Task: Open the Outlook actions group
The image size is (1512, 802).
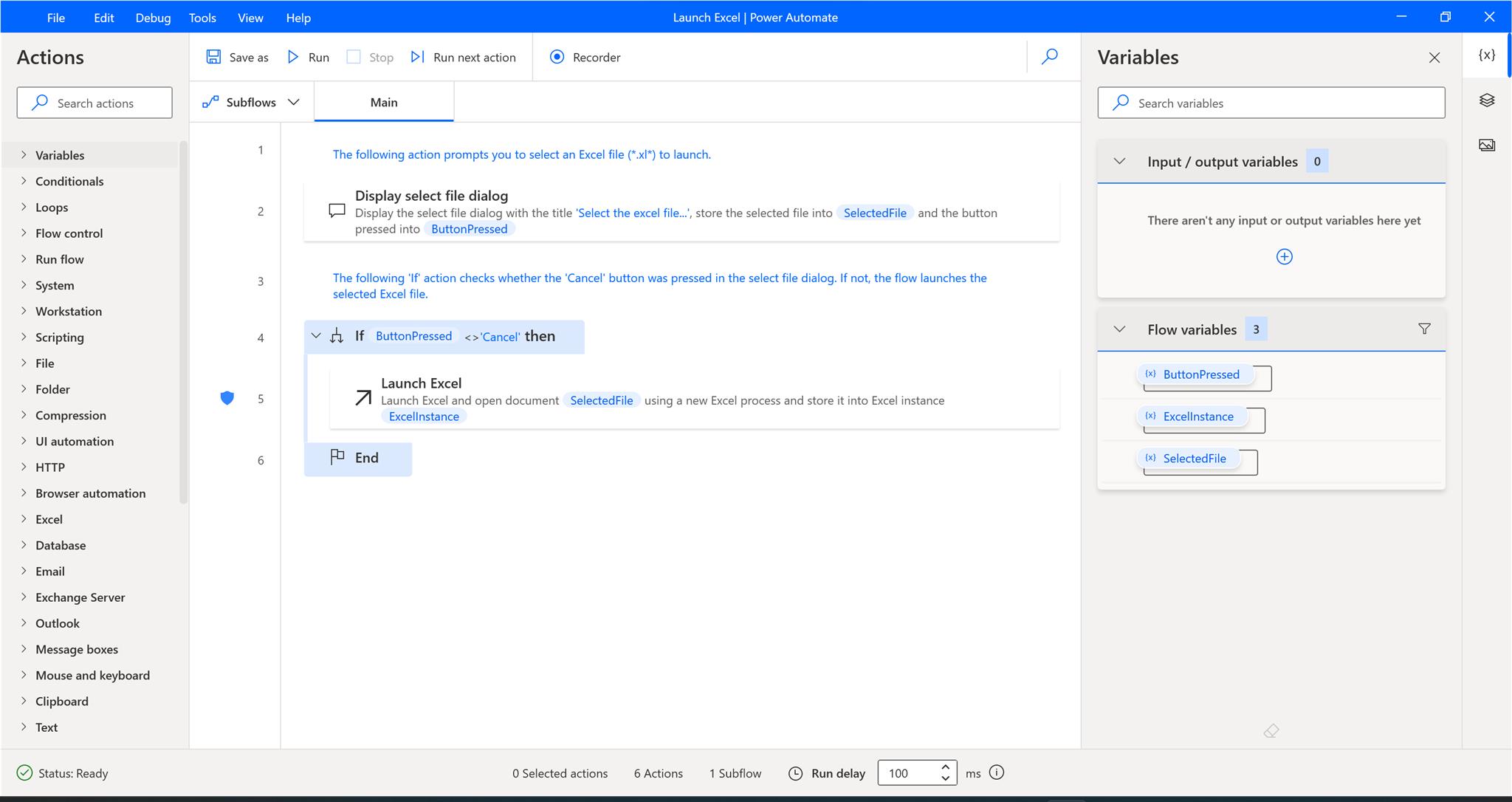Action: 58,623
